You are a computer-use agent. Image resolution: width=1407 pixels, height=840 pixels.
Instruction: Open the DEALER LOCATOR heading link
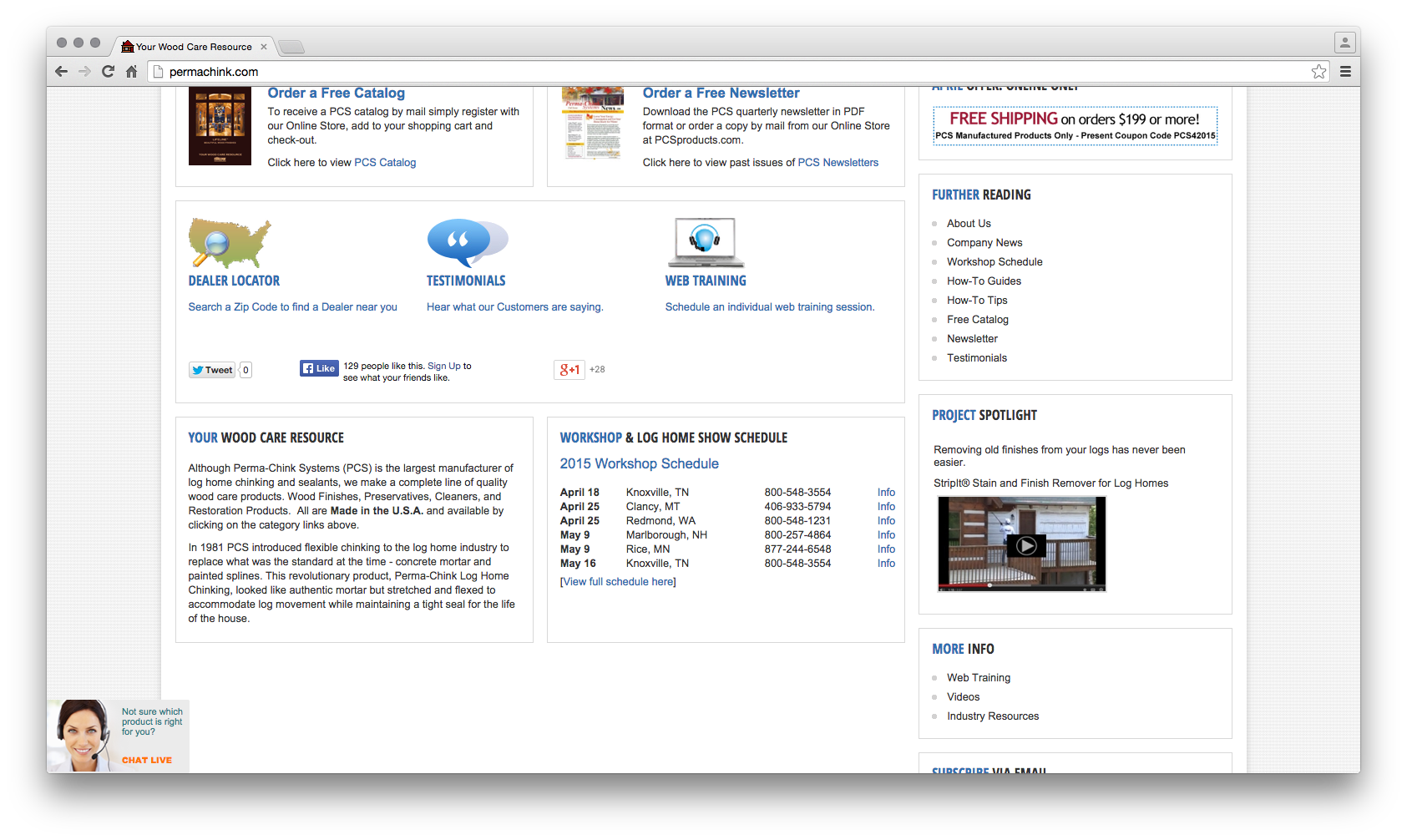234,281
